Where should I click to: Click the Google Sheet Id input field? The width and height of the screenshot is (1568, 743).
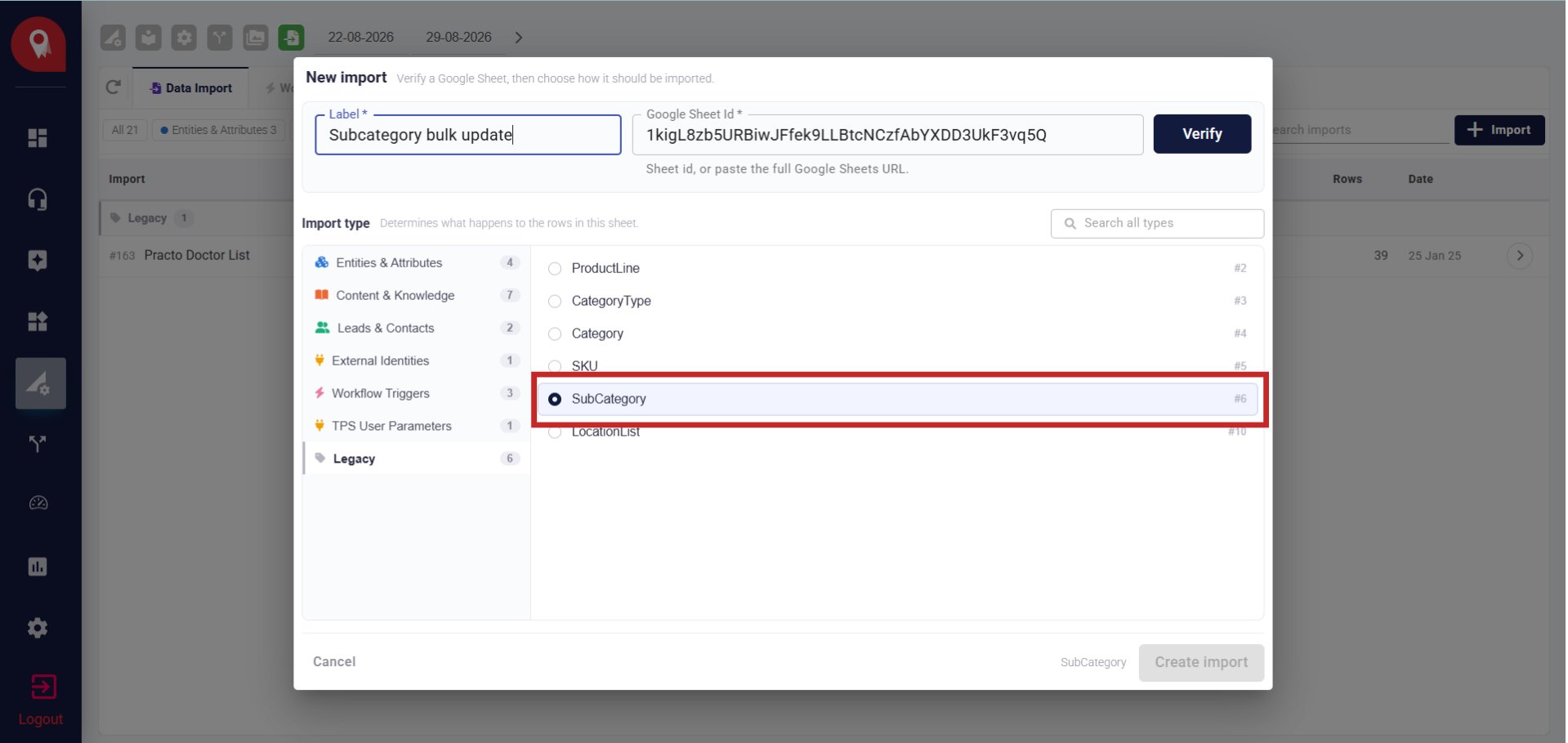point(887,135)
